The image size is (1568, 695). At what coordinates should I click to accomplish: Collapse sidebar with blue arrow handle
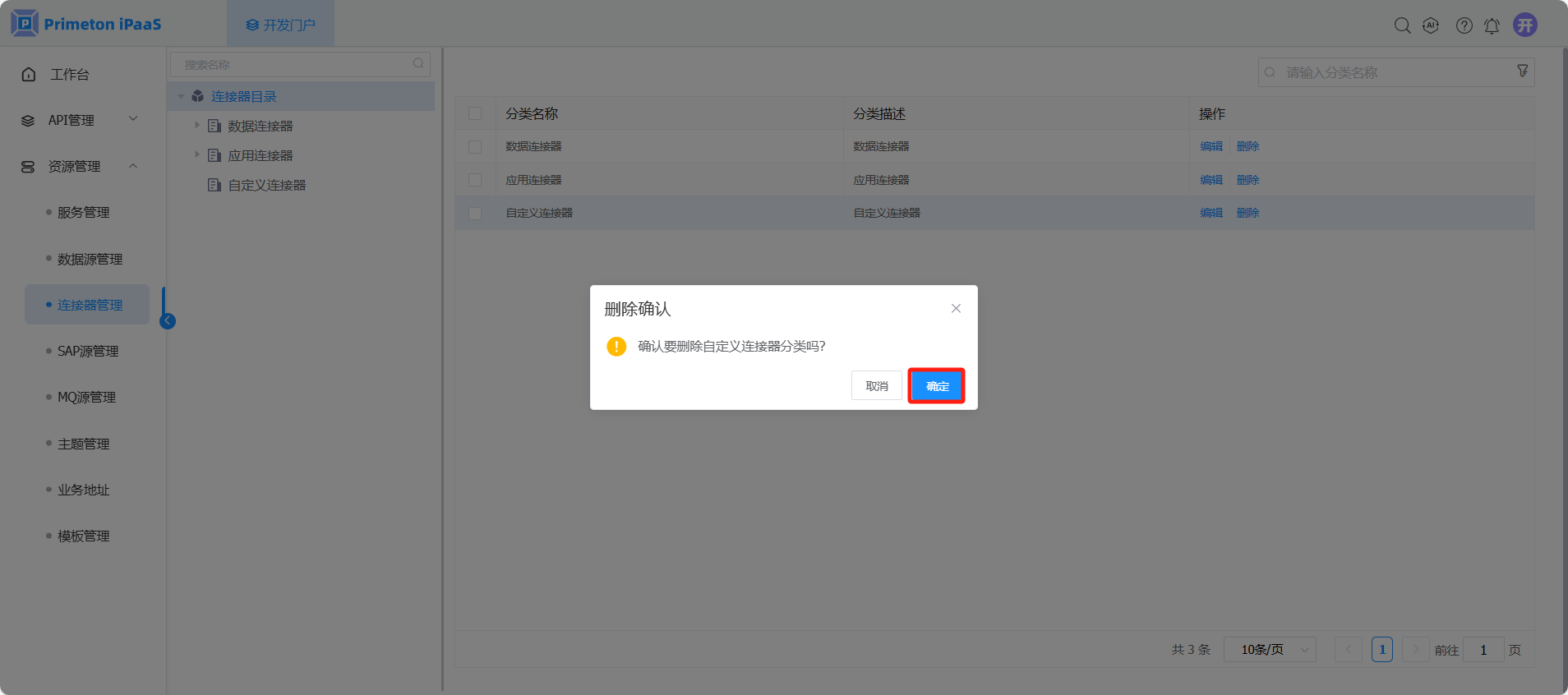[168, 321]
